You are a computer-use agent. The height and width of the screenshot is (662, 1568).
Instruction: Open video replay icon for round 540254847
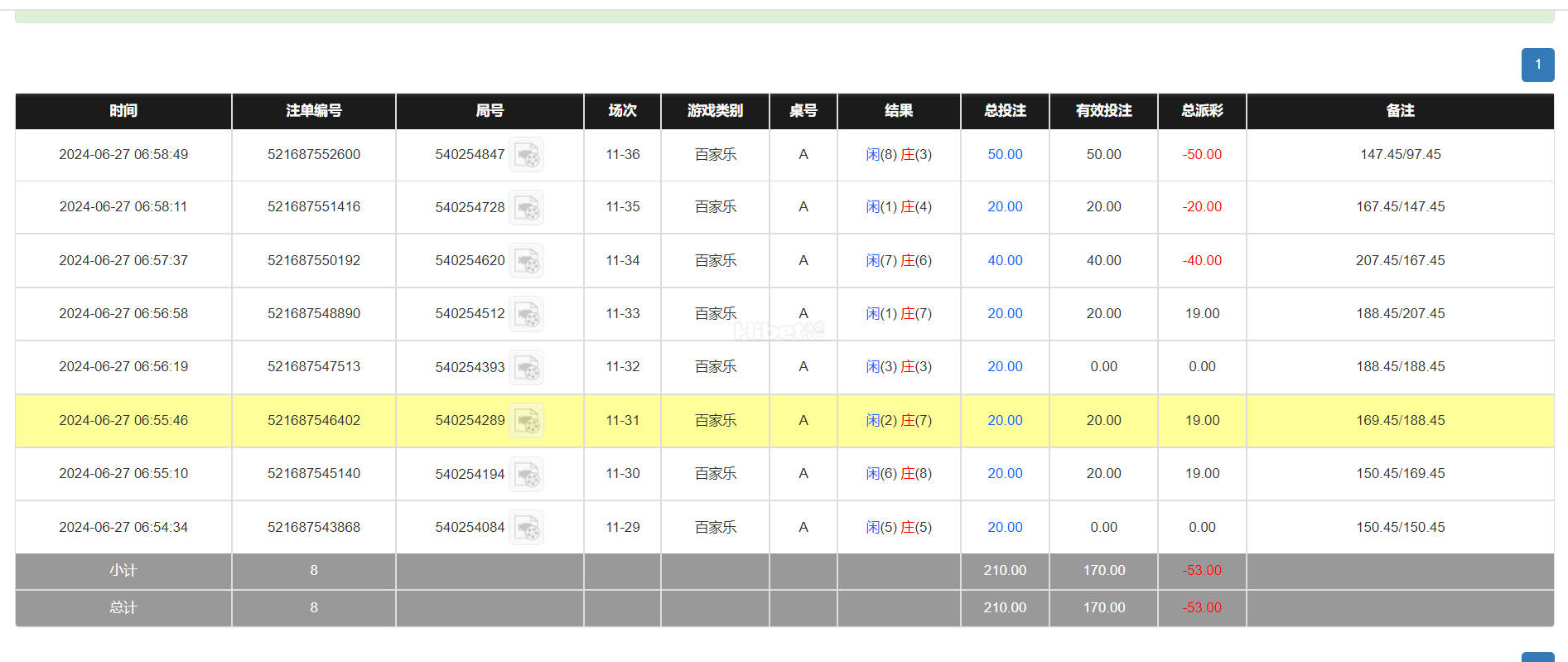tap(527, 155)
